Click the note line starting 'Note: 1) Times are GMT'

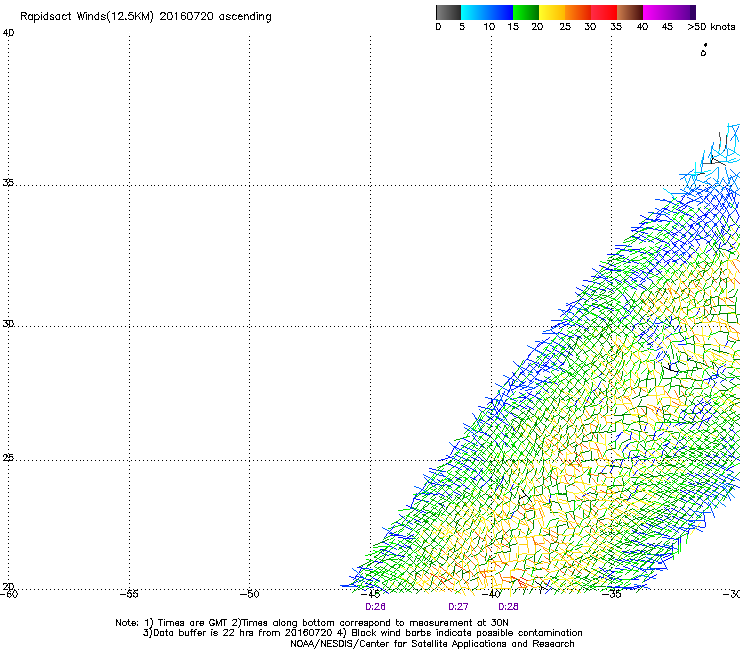pyautogui.click(x=312, y=623)
